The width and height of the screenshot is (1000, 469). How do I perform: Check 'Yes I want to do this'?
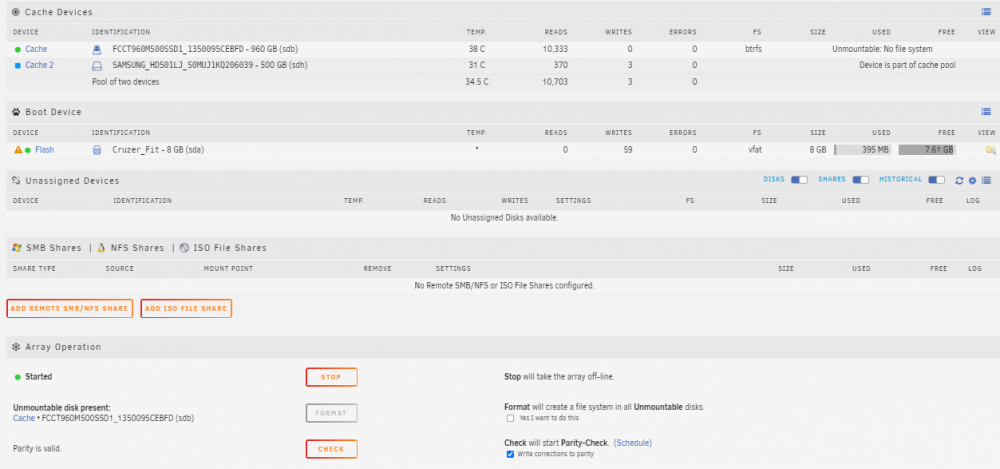pyautogui.click(x=510, y=419)
